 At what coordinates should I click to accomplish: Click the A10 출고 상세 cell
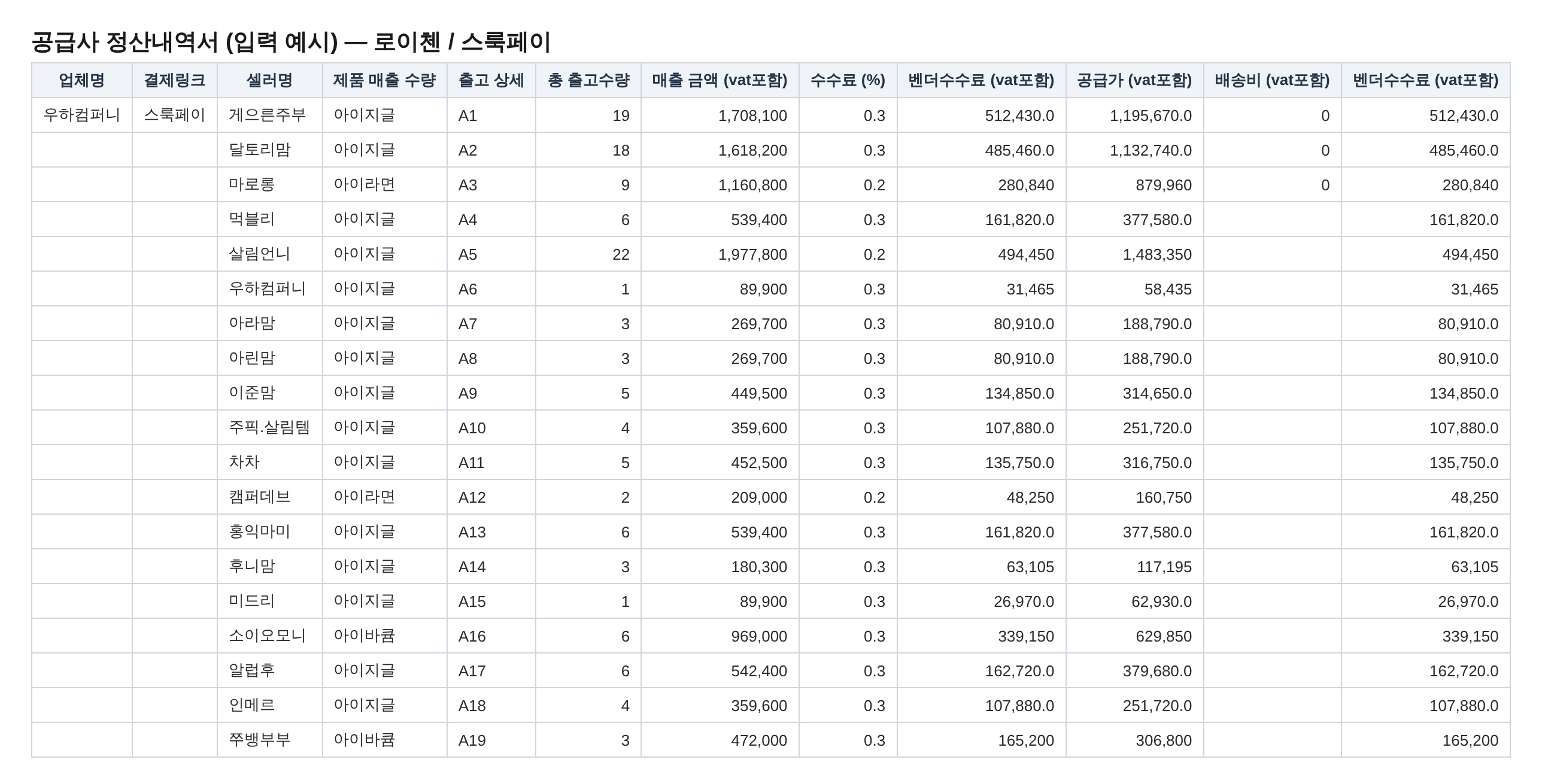(491, 427)
